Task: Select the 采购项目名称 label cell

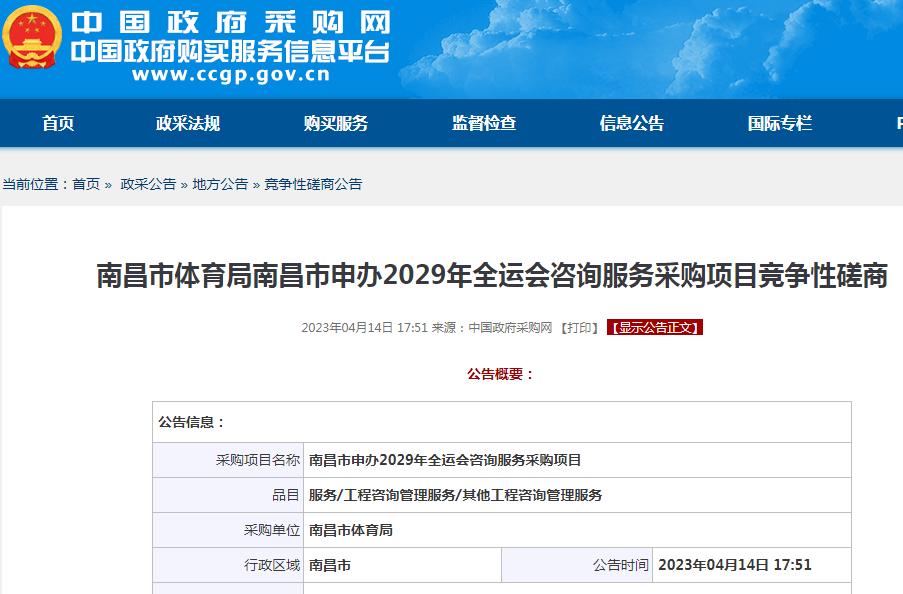Action: 228,460
